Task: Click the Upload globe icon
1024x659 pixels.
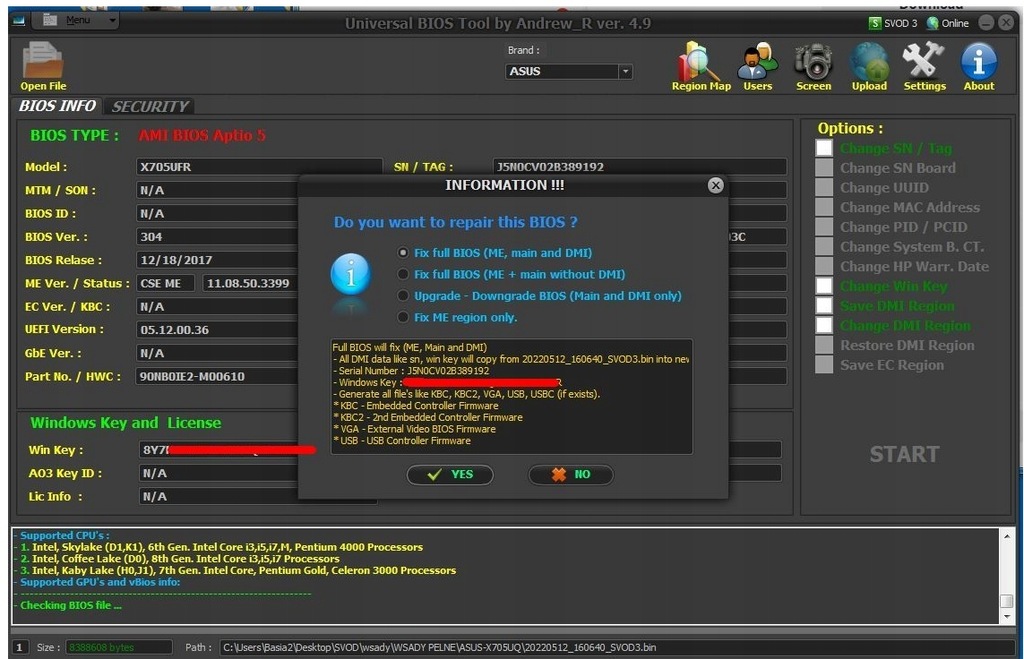Action: (869, 62)
